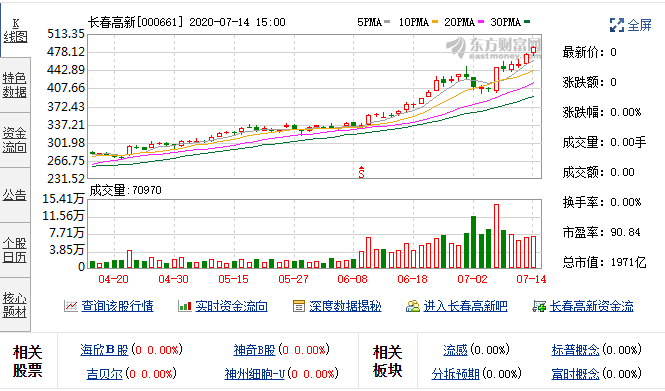Click the 涨跌幅: 0.00% field
This screenshot has height=391, width=665.
[x=602, y=112]
